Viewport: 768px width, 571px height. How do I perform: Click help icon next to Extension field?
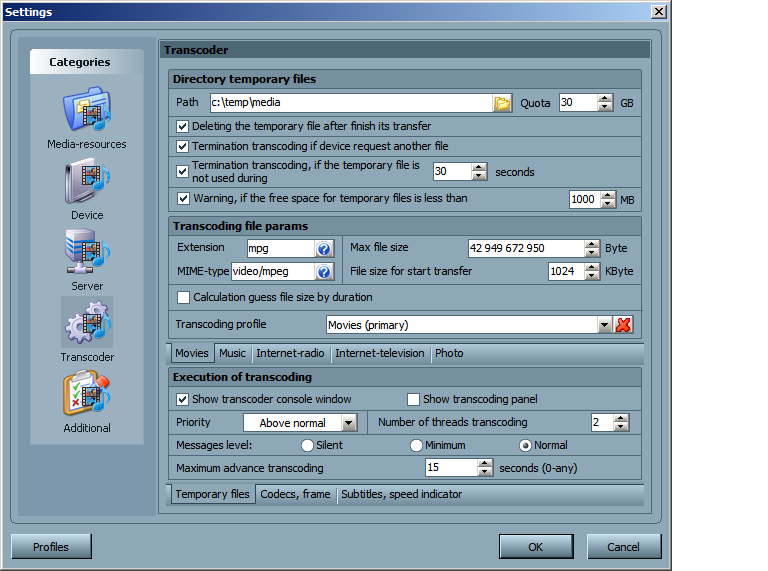(x=324, y=248)
